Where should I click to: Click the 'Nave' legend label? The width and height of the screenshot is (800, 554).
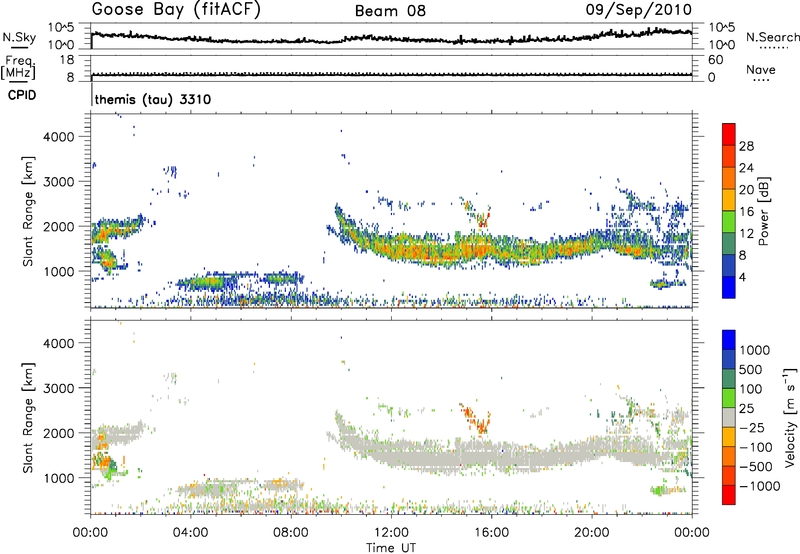coord(761,70)
